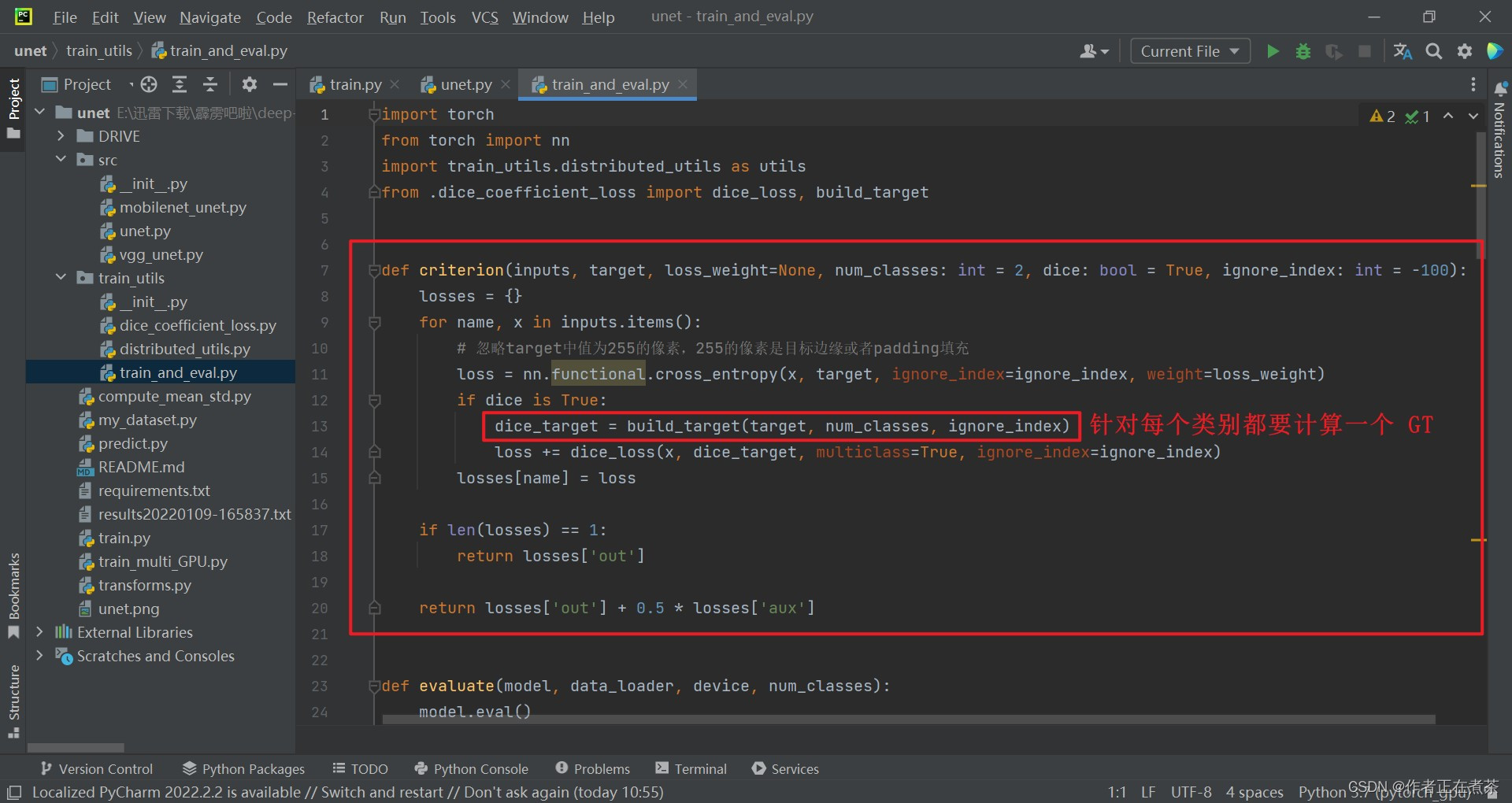The width and height of the screenshot is (1512, 803).
Task: Open the Problems tool window
Action: pos(593,768)
